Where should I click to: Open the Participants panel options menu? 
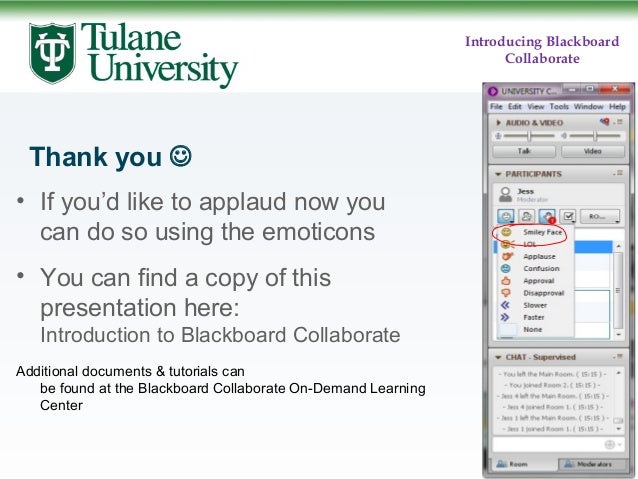618,173
